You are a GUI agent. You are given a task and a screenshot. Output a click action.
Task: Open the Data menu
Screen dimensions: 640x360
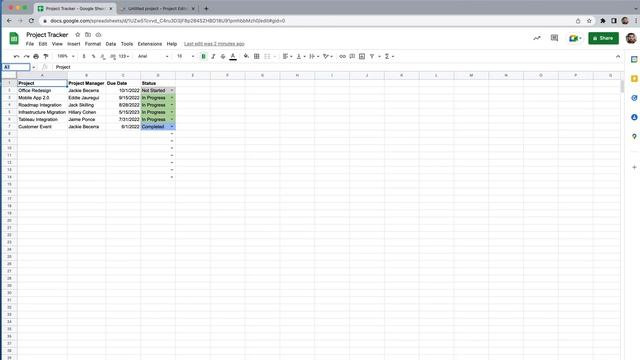point(111,44)
